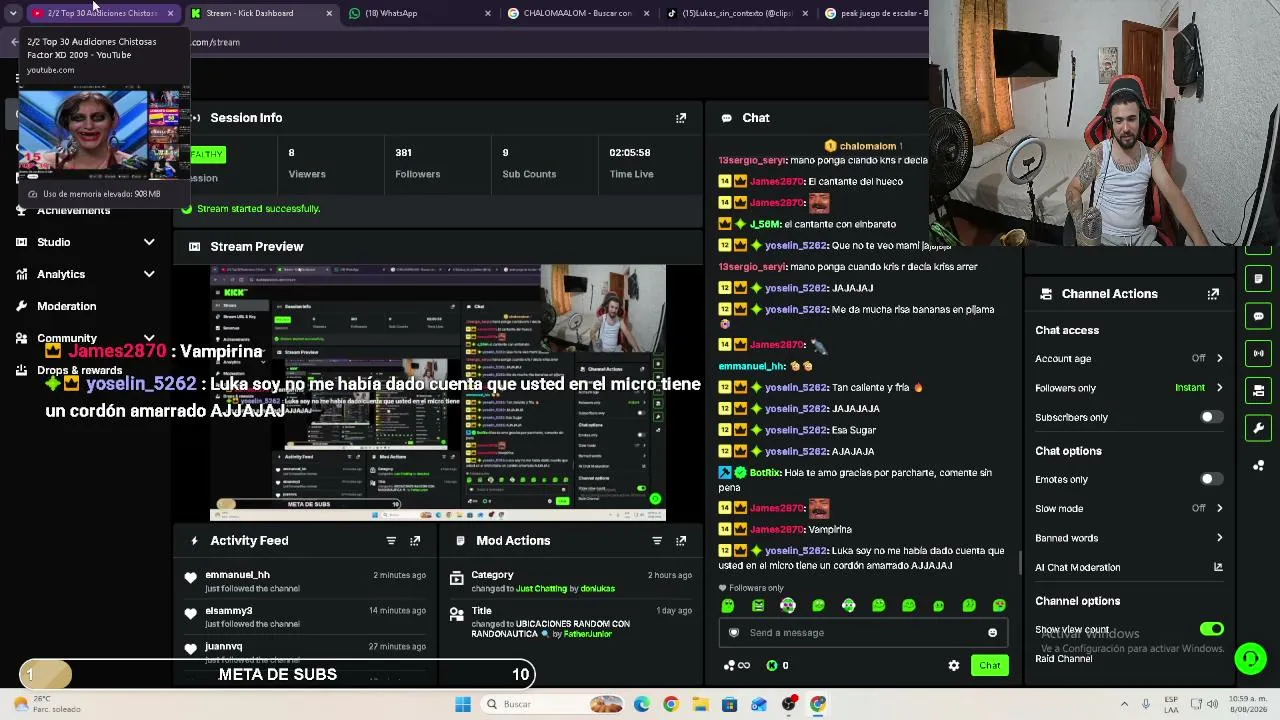This screenshot has height=720, width=1280.
Task: Click the META DE SUBS progress bar
Action: [278, 675]
